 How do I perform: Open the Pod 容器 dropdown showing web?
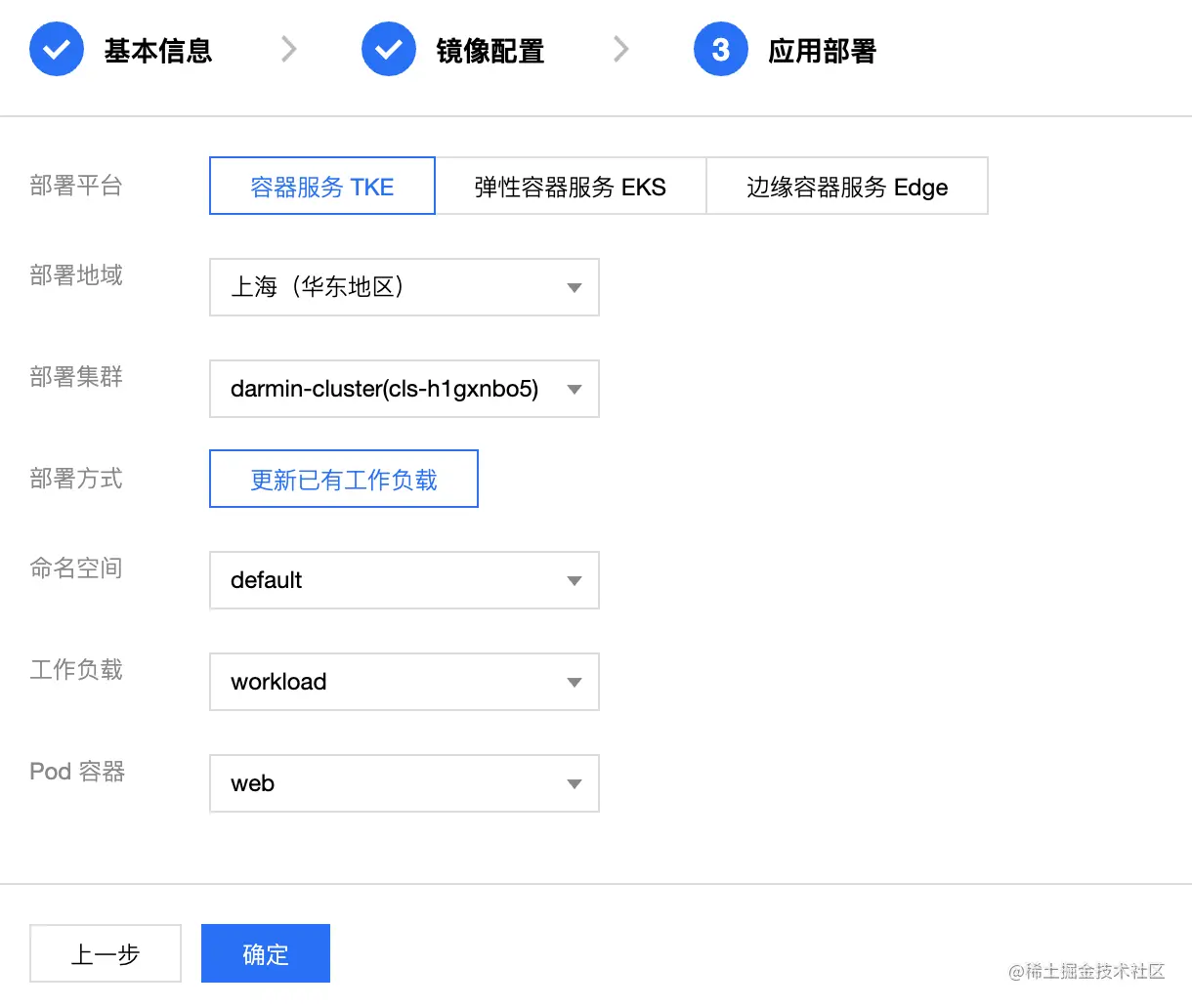point(404,783)
